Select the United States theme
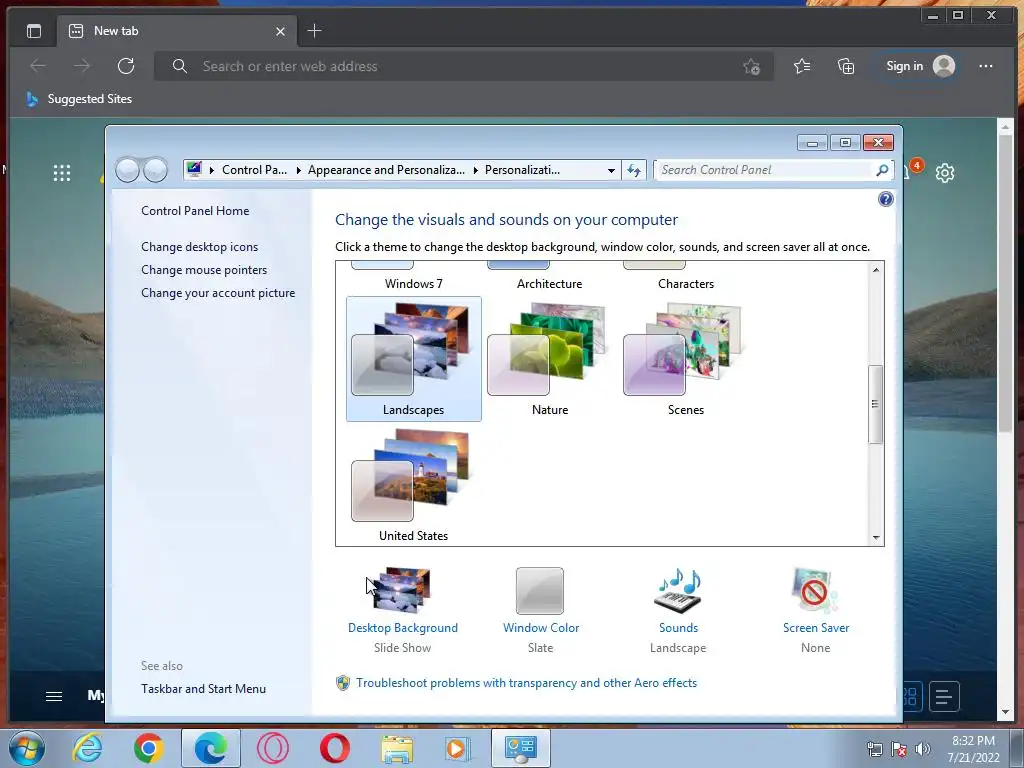 point(413,485)
